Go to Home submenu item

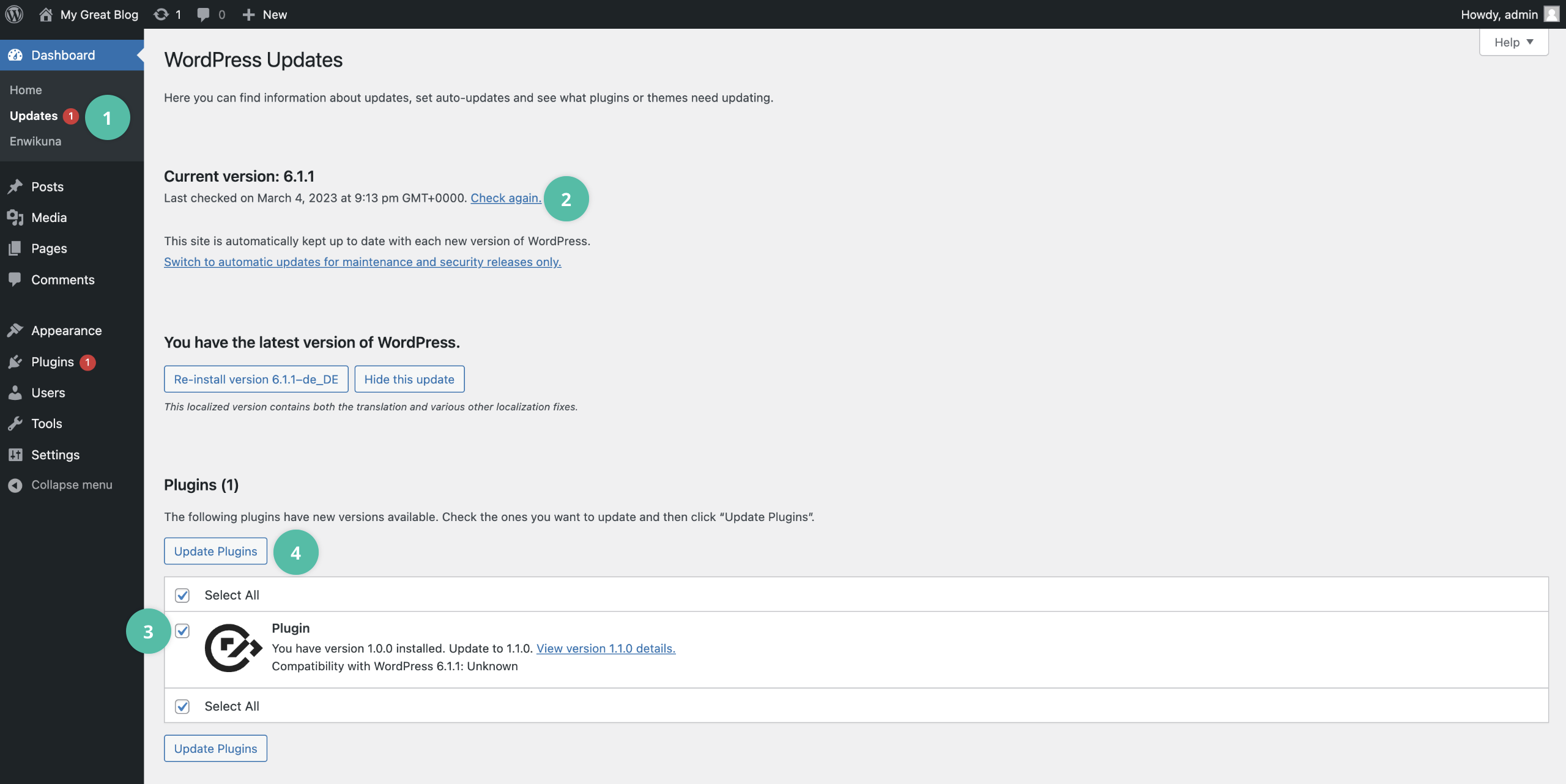(26, 90)
